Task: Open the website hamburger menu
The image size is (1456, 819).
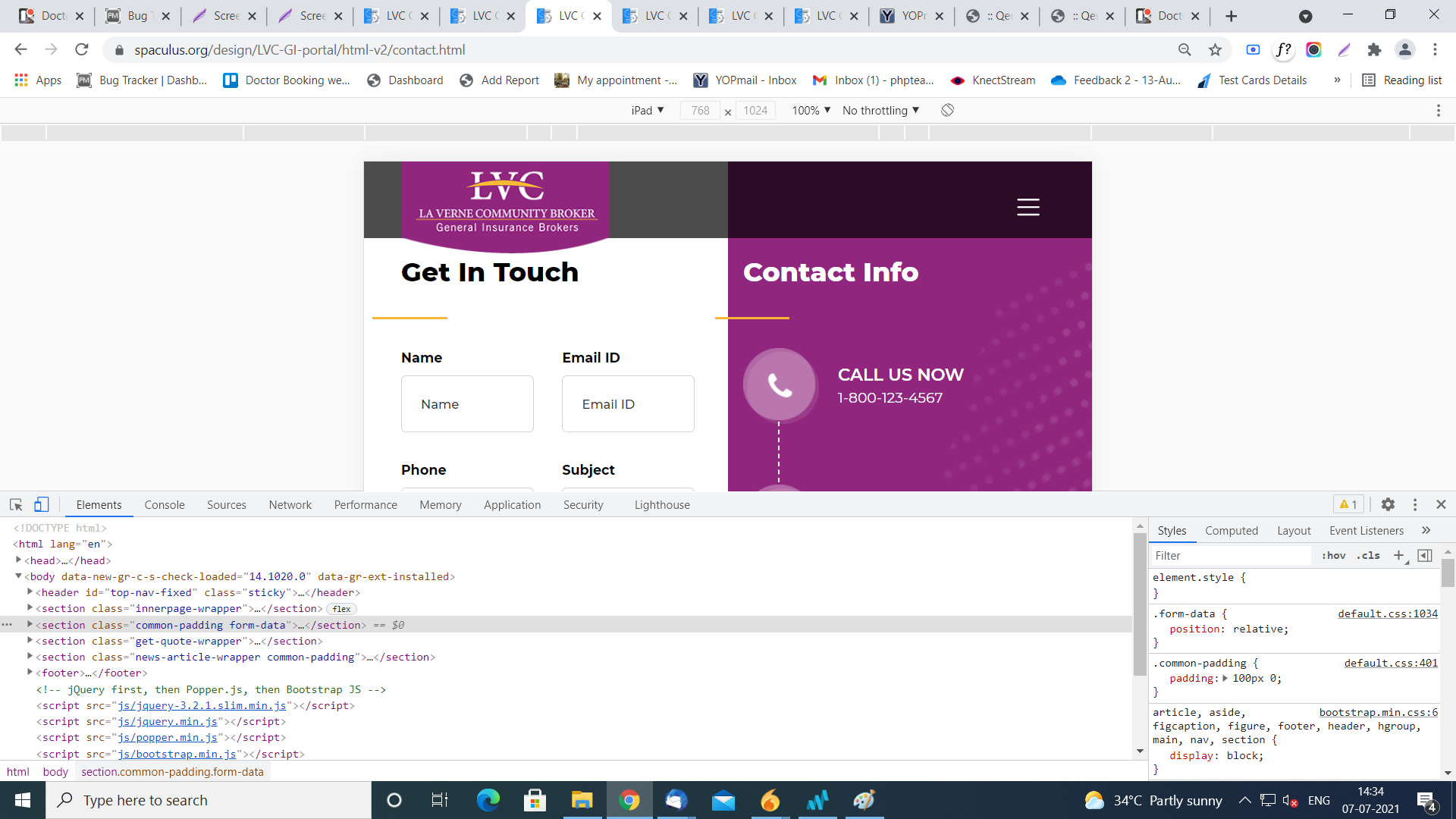Action: pyautogui.click(x=1028, y=207)
